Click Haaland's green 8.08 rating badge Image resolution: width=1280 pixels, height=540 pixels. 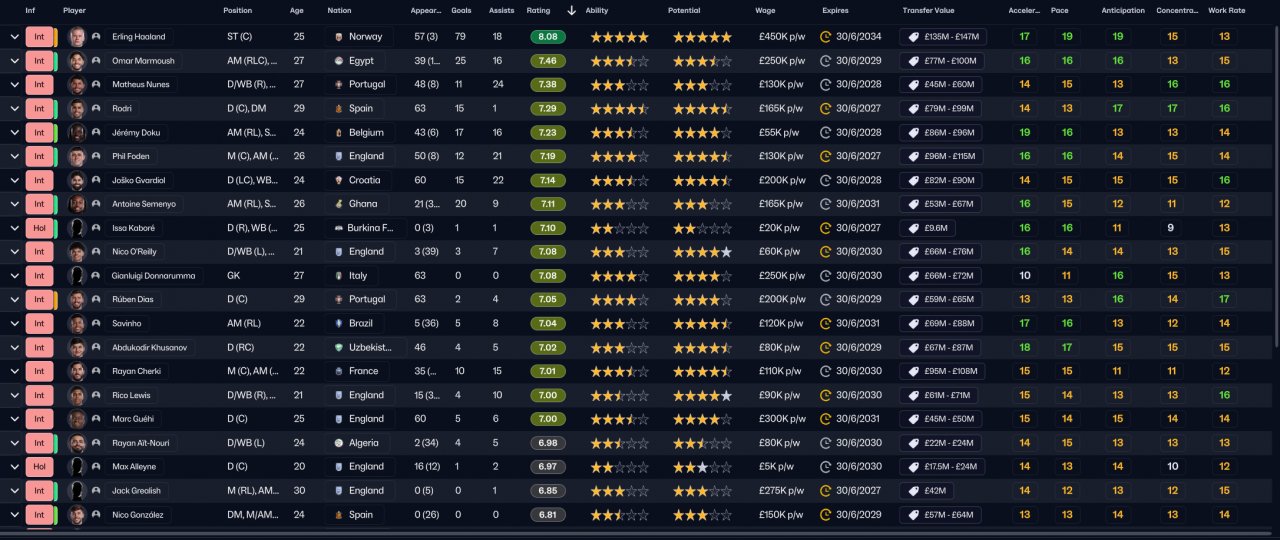pos(548,37)
